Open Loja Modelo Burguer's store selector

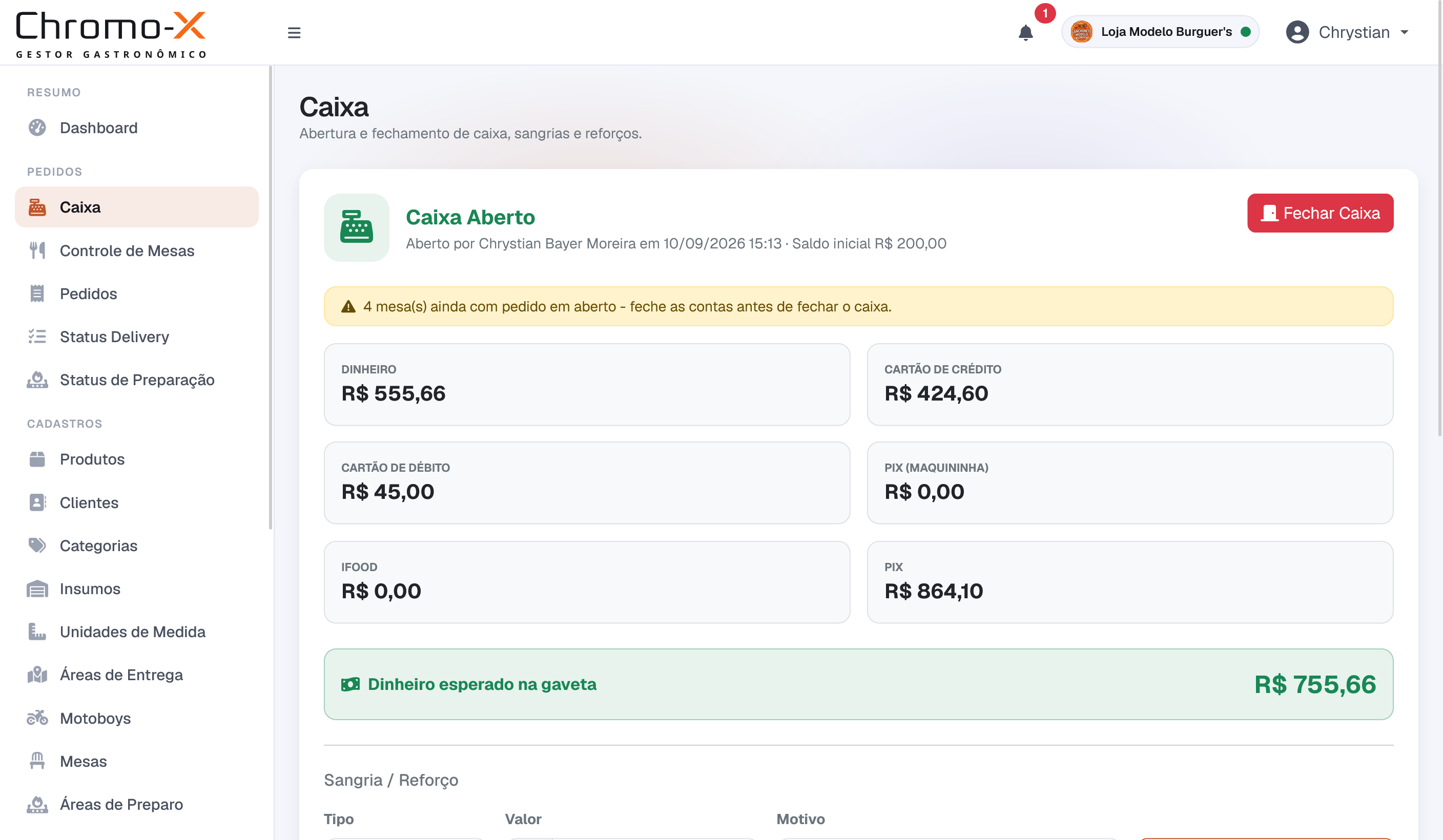pyautogui.click(x=1160, y=31)
